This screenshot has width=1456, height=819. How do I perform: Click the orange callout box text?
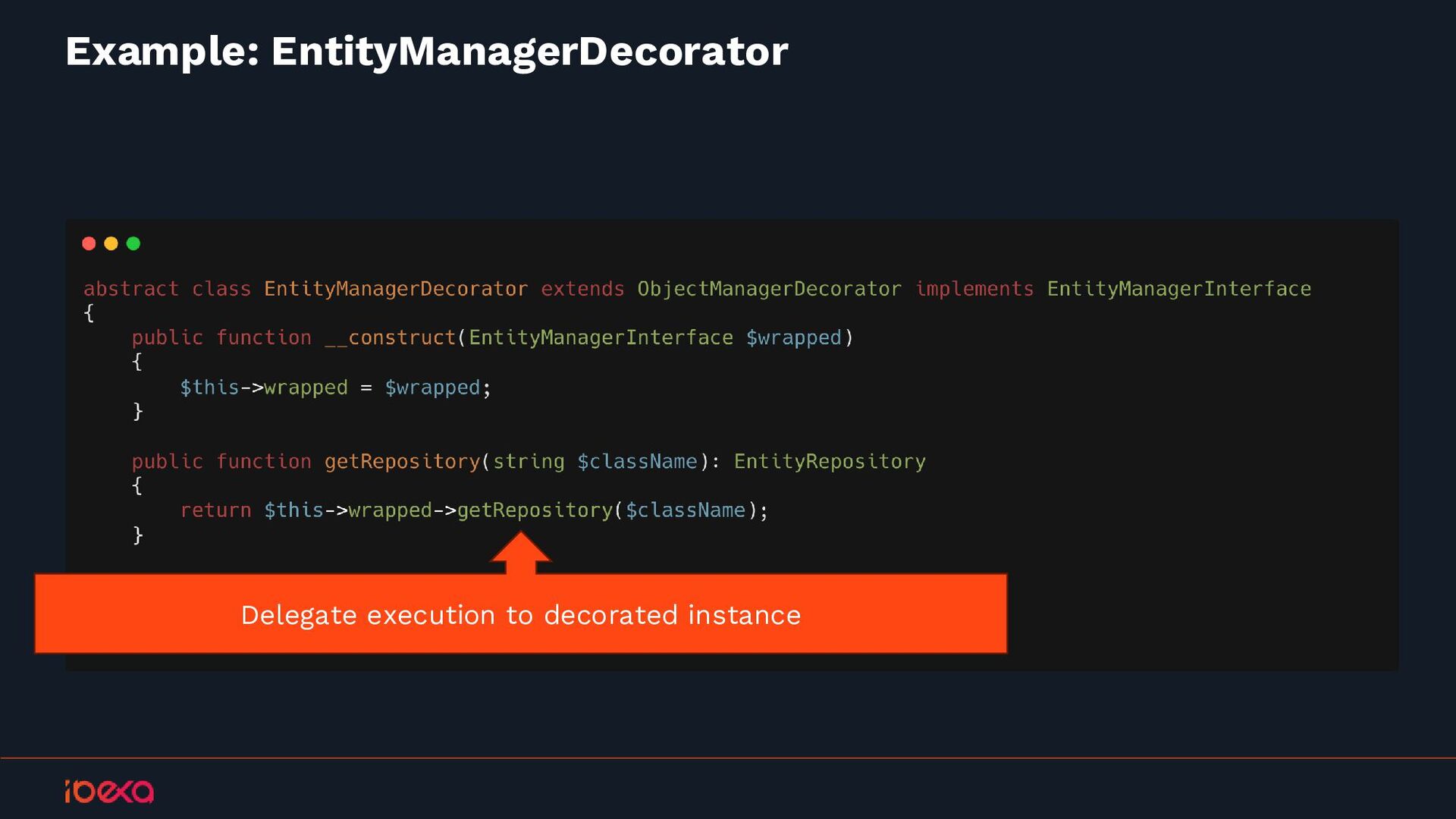click(x=520, y=614)
